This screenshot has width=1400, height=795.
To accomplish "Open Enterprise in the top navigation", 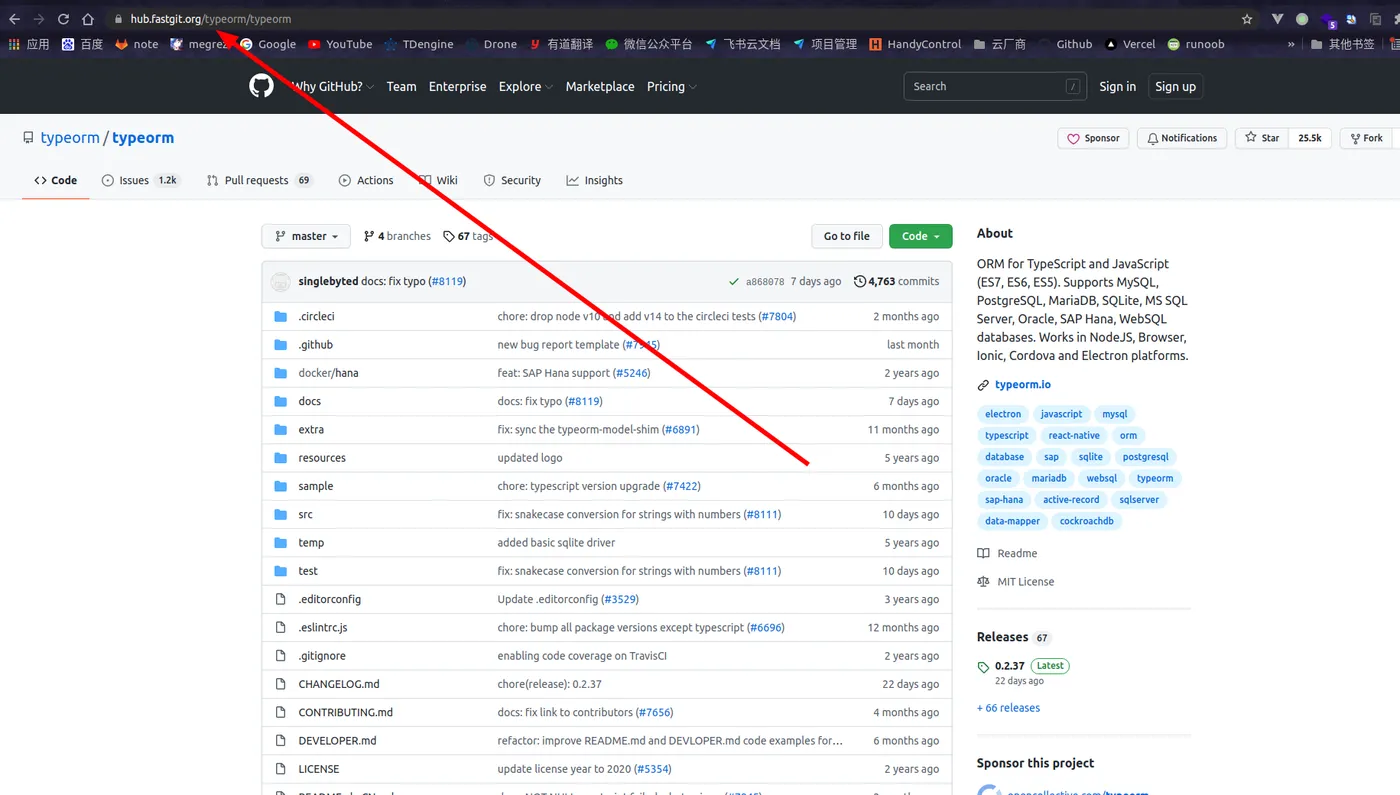I will pos(457,87).
